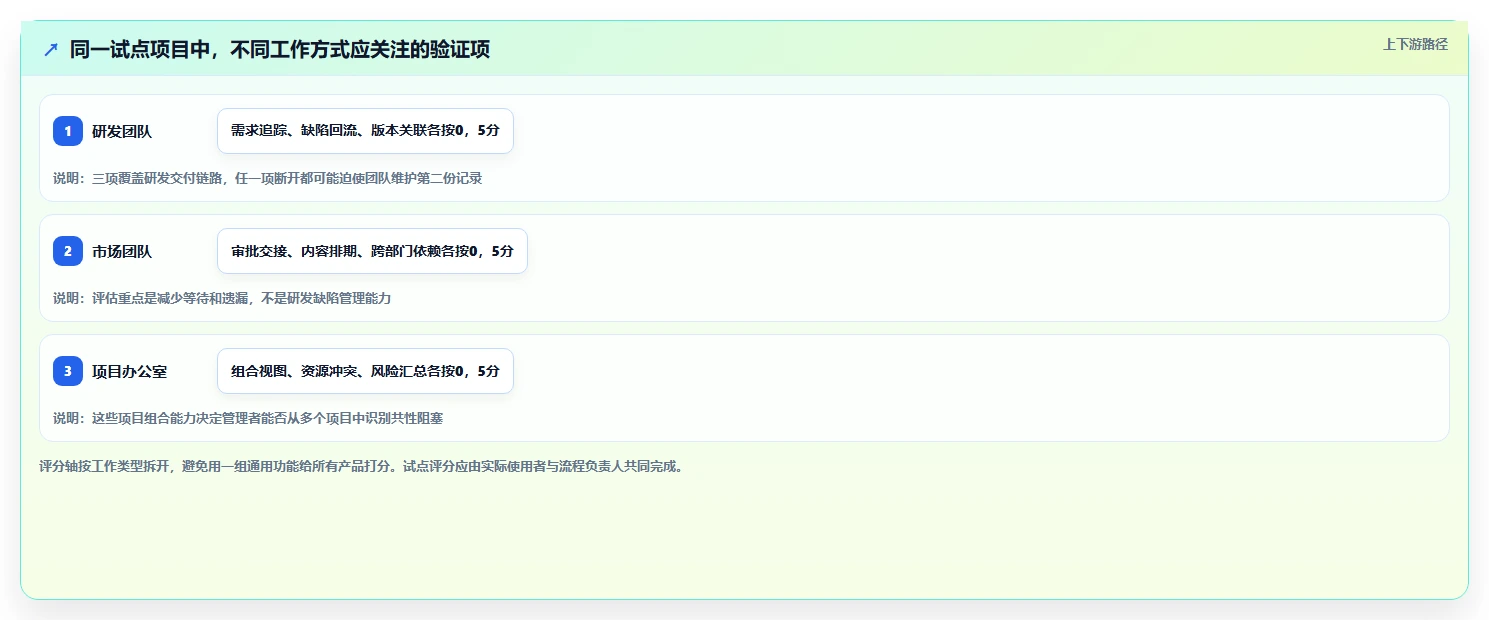This screenshot has height=620, width=1489.
Task: Click the 需求追踪、缺陷回流、版本关联 score chip
Action: pos(365,131)
